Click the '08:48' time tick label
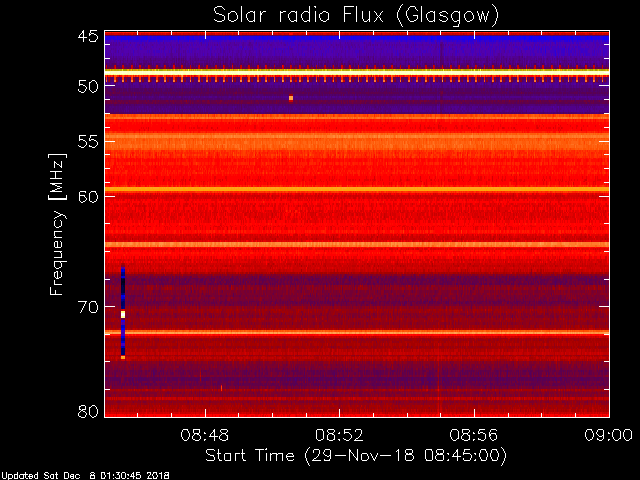The width and height of the screenshot is (640, 480). pyautogui.click(x=204, y=435)
